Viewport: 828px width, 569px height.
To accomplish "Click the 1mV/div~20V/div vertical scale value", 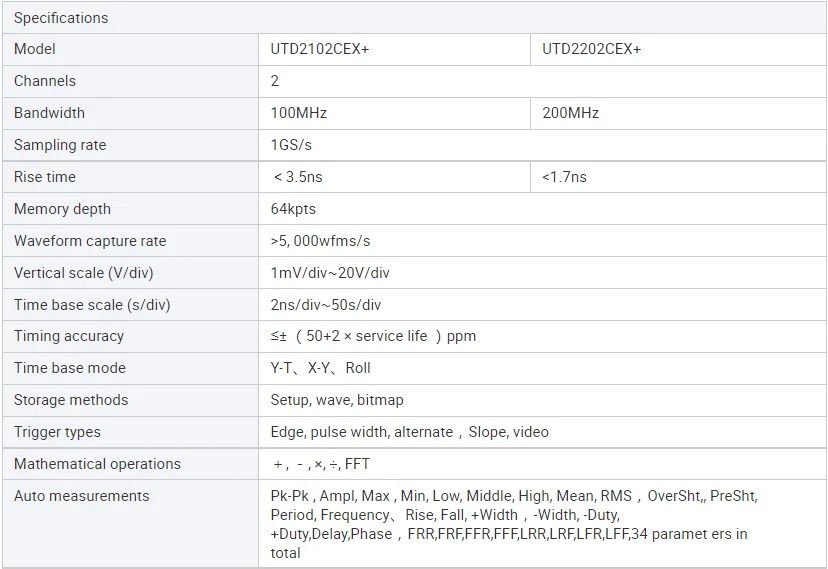I will (x=330, y=273).
